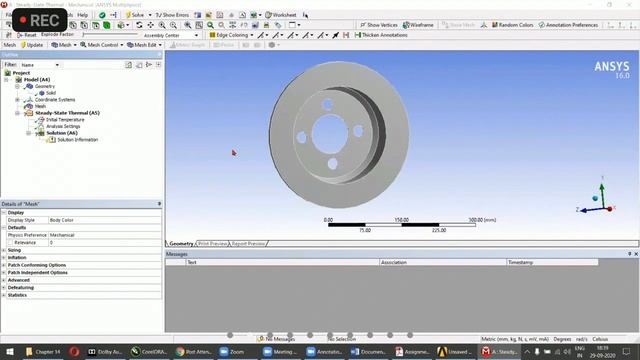Image resolution: width=640 pixels, height=360 pixels.
Task: Click the Association column header
Action: click(x=443, y=262)
